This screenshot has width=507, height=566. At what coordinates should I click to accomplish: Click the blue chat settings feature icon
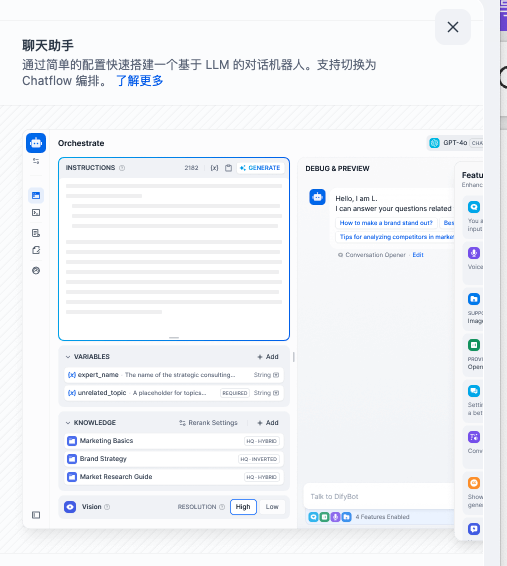474,391
